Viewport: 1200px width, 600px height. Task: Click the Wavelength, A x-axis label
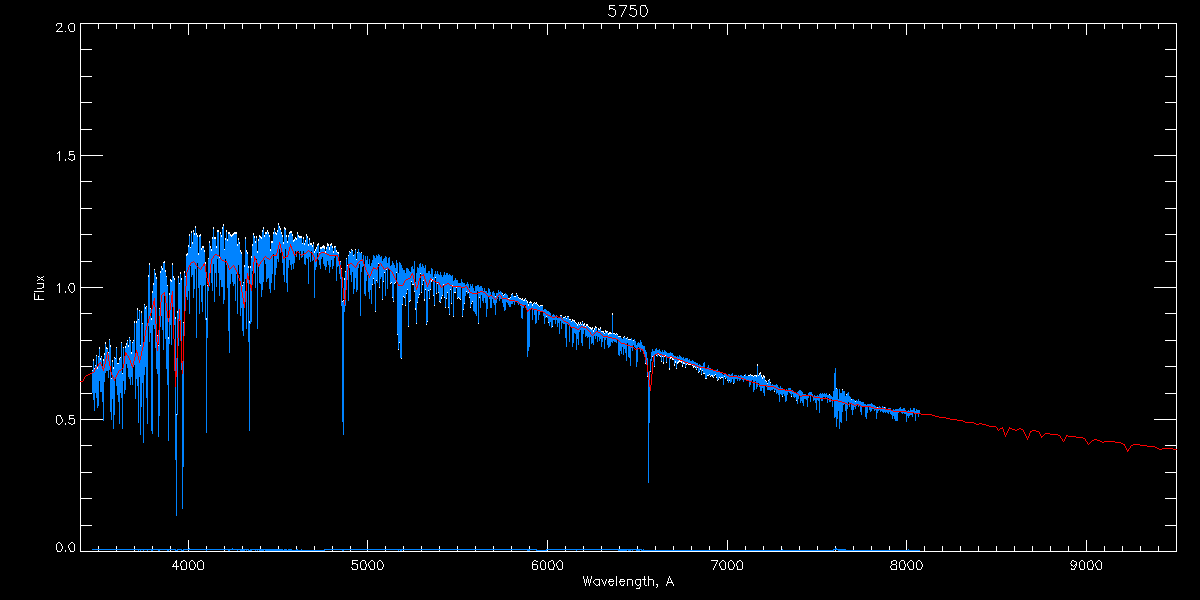(x=627, y=582)
